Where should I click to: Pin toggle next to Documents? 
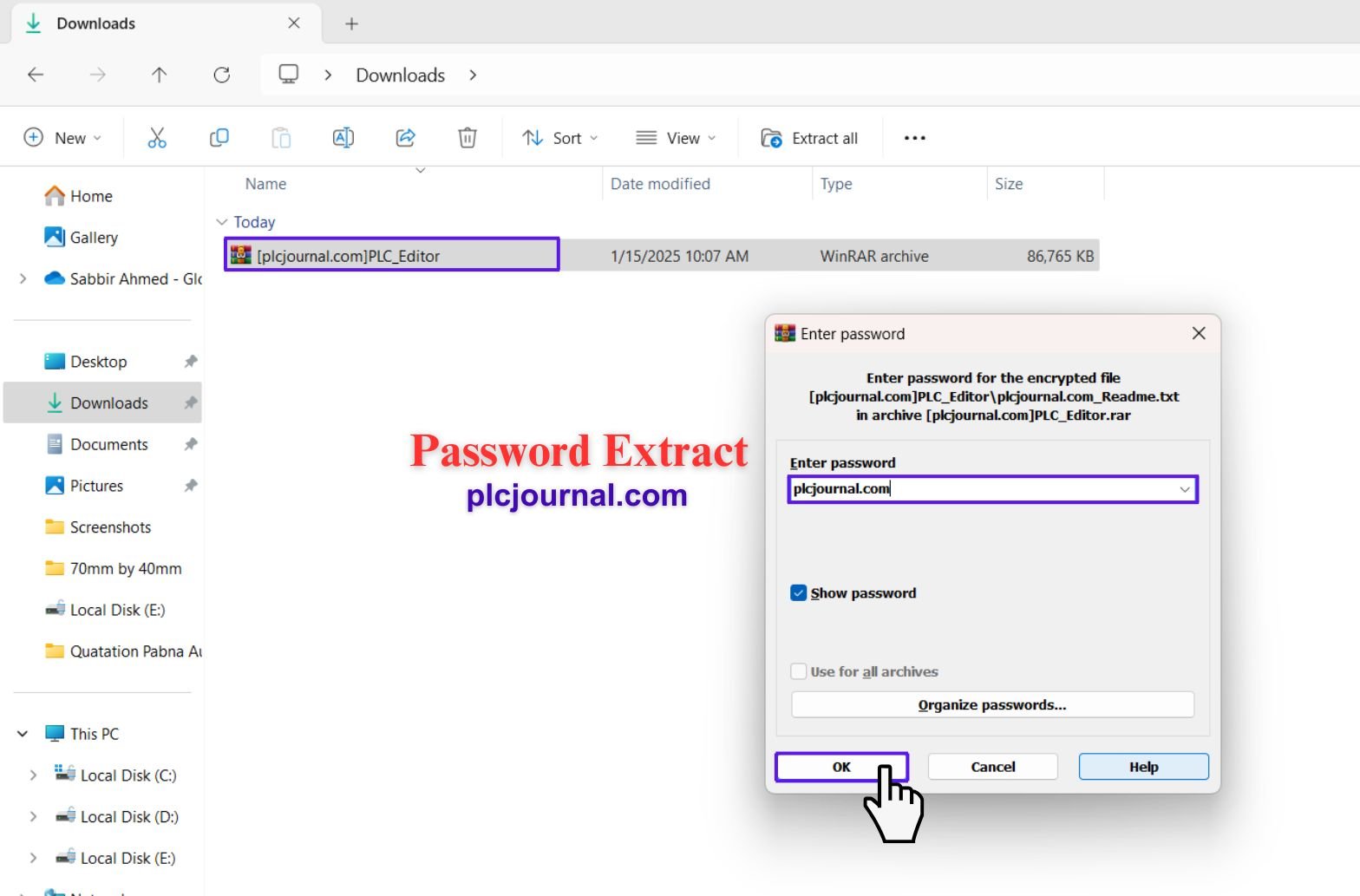tap(191, 444)
